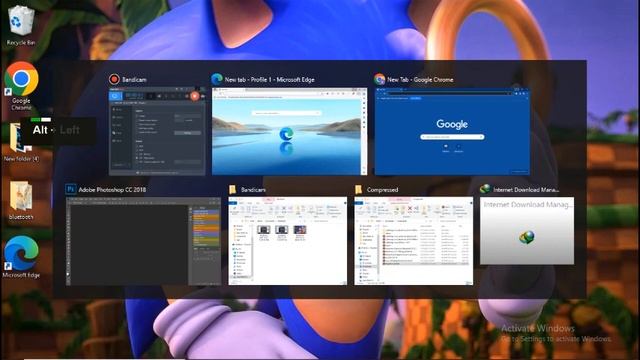
Task: Click the folder icon beside the Bandicam folder title
Action: (x=233, y=189)
